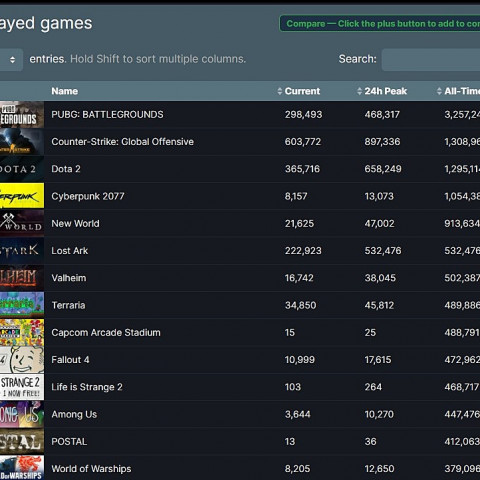Open the entries count dropdown
This screenshot has width=480, height=480.
pos(11,60)
